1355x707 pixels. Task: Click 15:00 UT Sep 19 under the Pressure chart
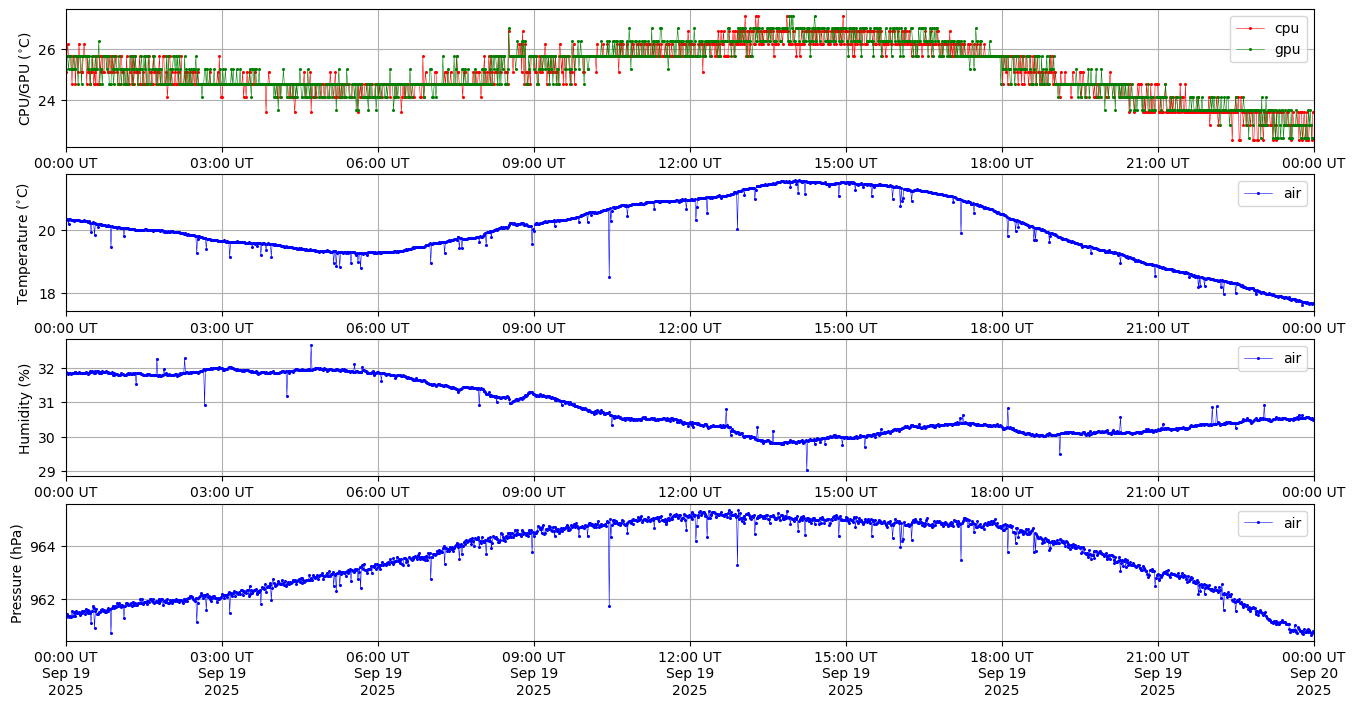point(846,674)
